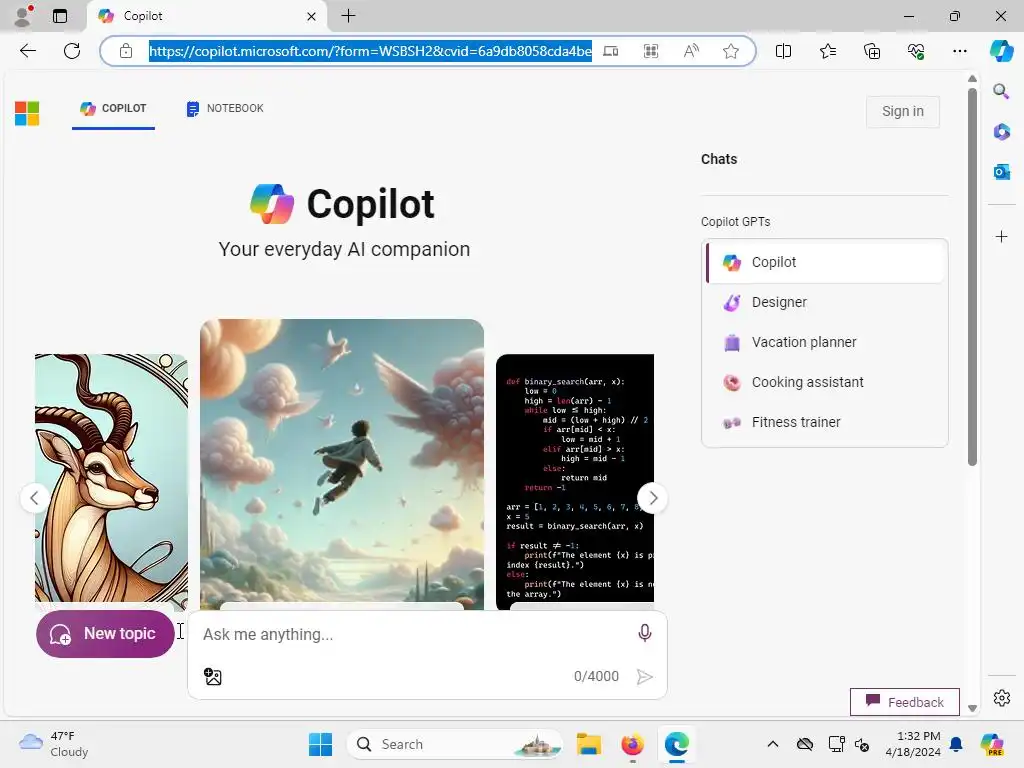Open Edge Settings and more menu
The width and height of the screenshot is (1024, 768).
[959, 51]
